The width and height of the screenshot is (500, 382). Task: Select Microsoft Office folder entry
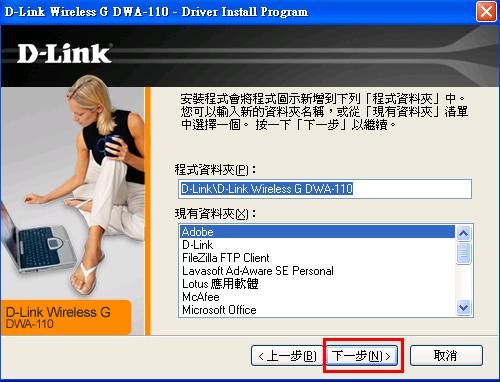click(x=317, y=310)
